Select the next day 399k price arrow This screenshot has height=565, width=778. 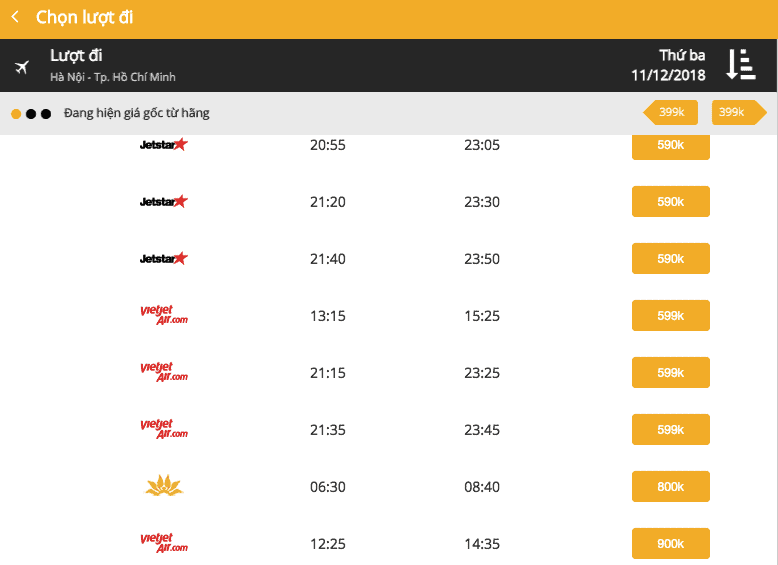click(739, 112)
